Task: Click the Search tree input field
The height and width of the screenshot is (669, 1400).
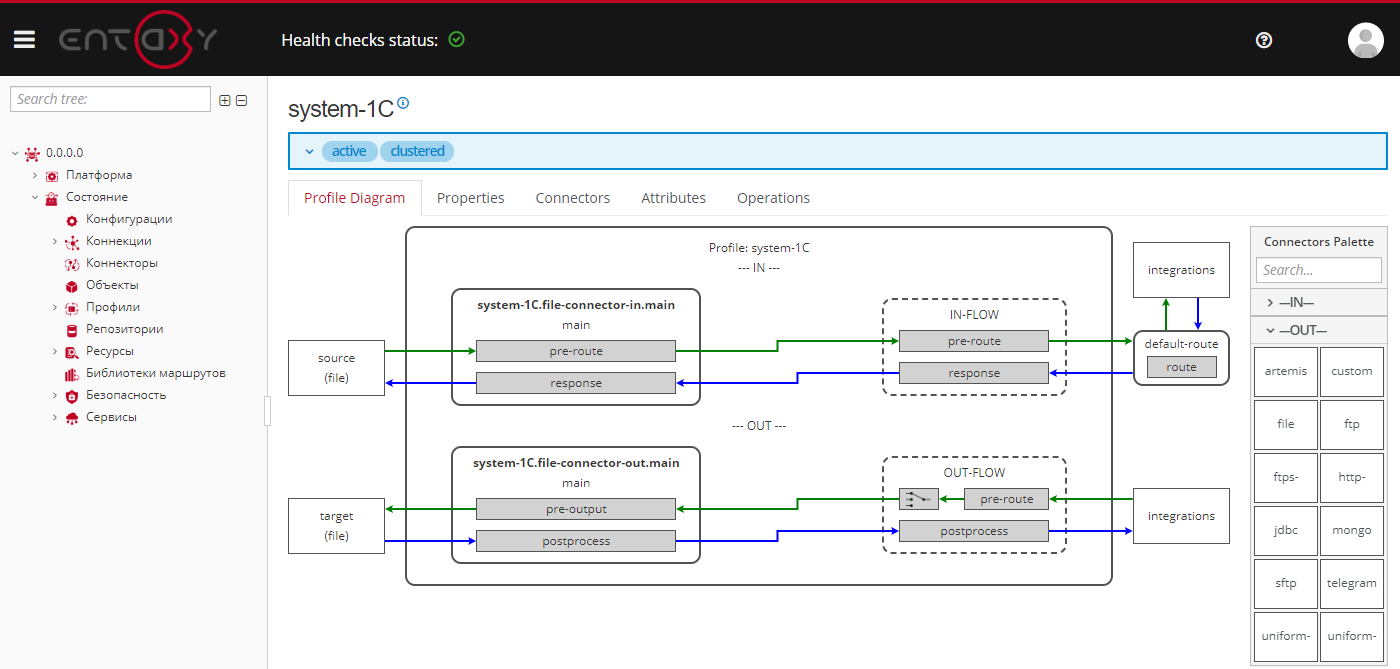Action: pyautogui.click(x=110, y=99)
